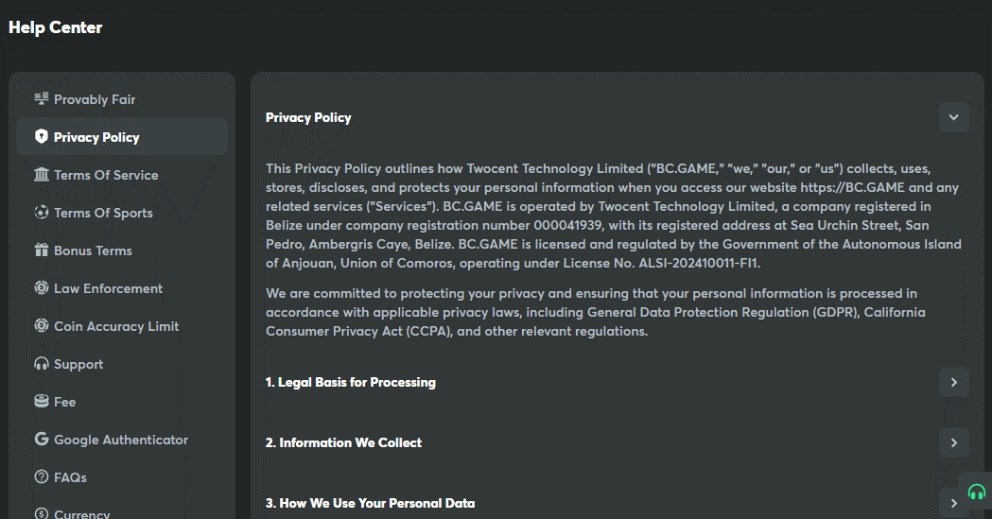Open the floating live support headset button
This screenshot has width=992, height=519.
[x=976, y=492]
